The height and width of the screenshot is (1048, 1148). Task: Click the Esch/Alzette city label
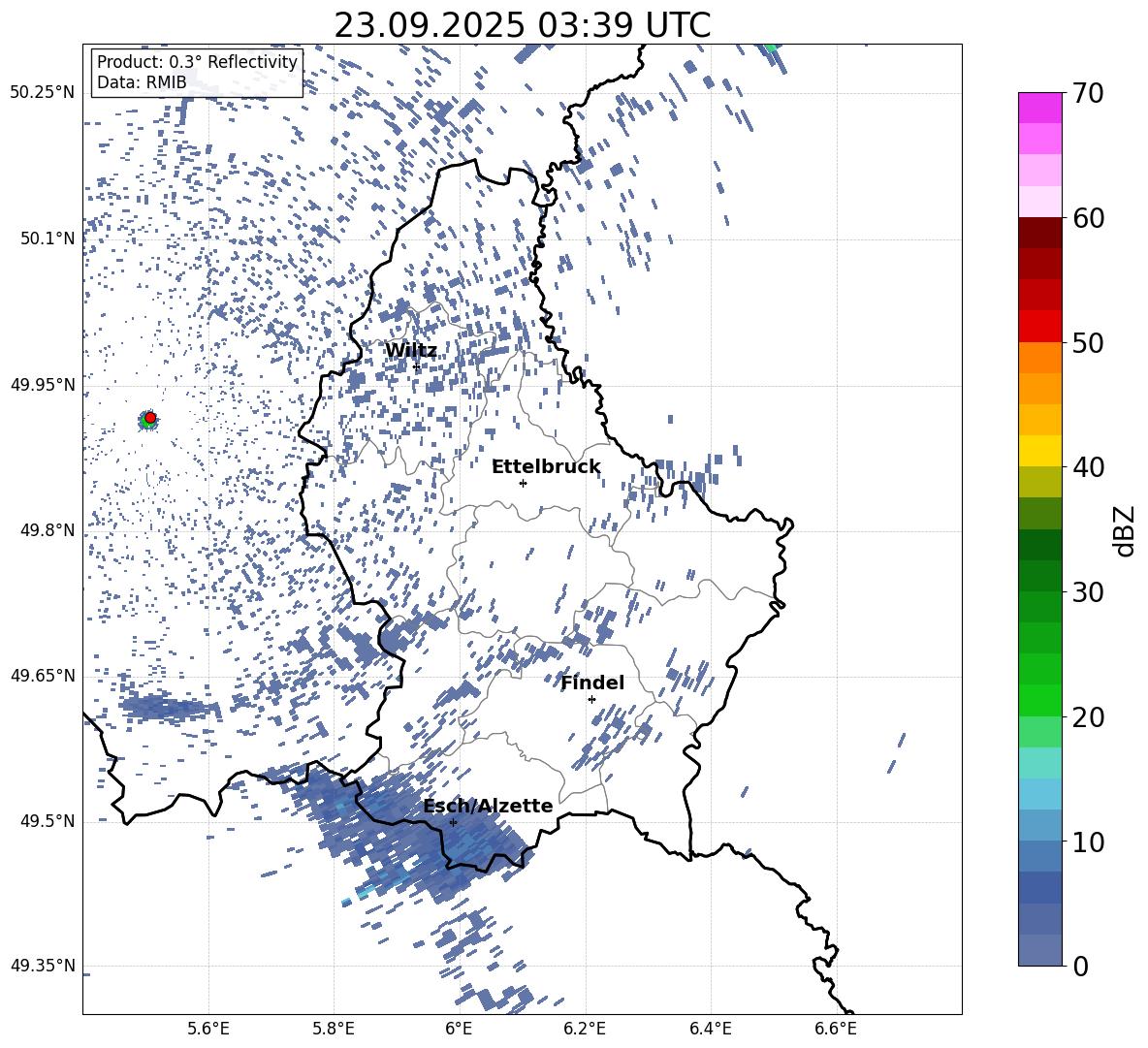[x=488, y=806]
